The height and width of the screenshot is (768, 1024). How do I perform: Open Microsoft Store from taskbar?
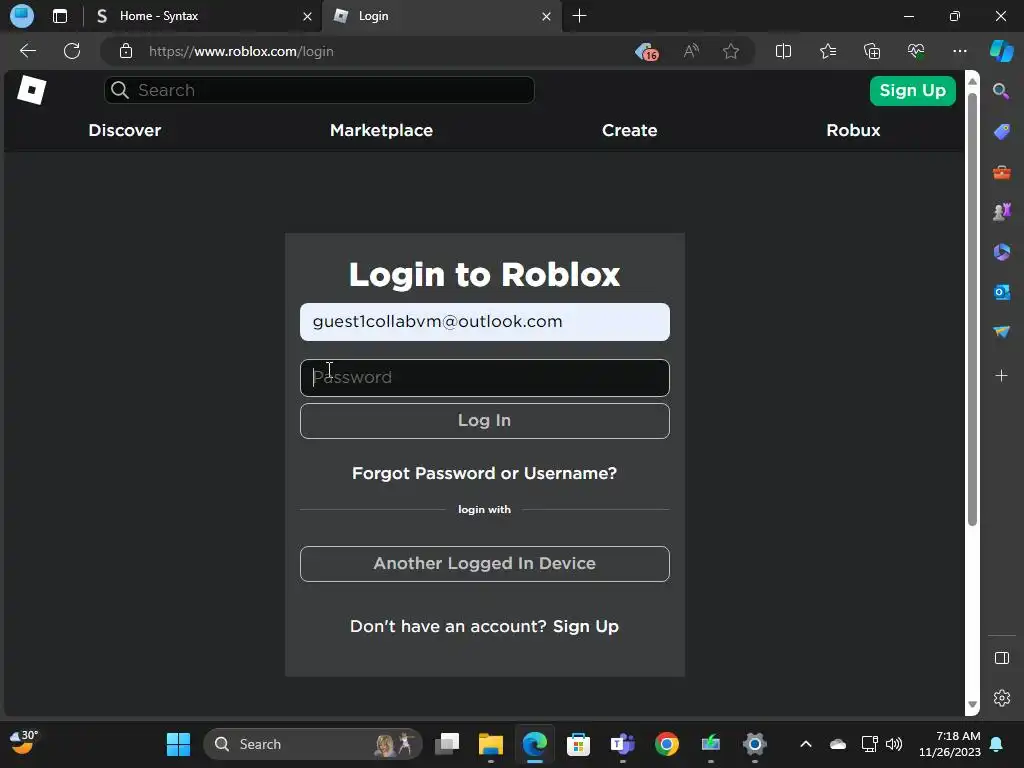point(578,744)
